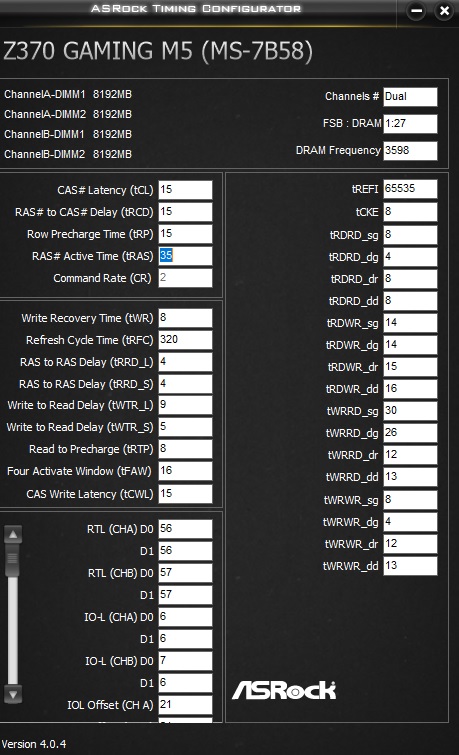Select the tRDWR_dr value field
The width and height of the screenshot is (459, 755).
coord(410,367)
